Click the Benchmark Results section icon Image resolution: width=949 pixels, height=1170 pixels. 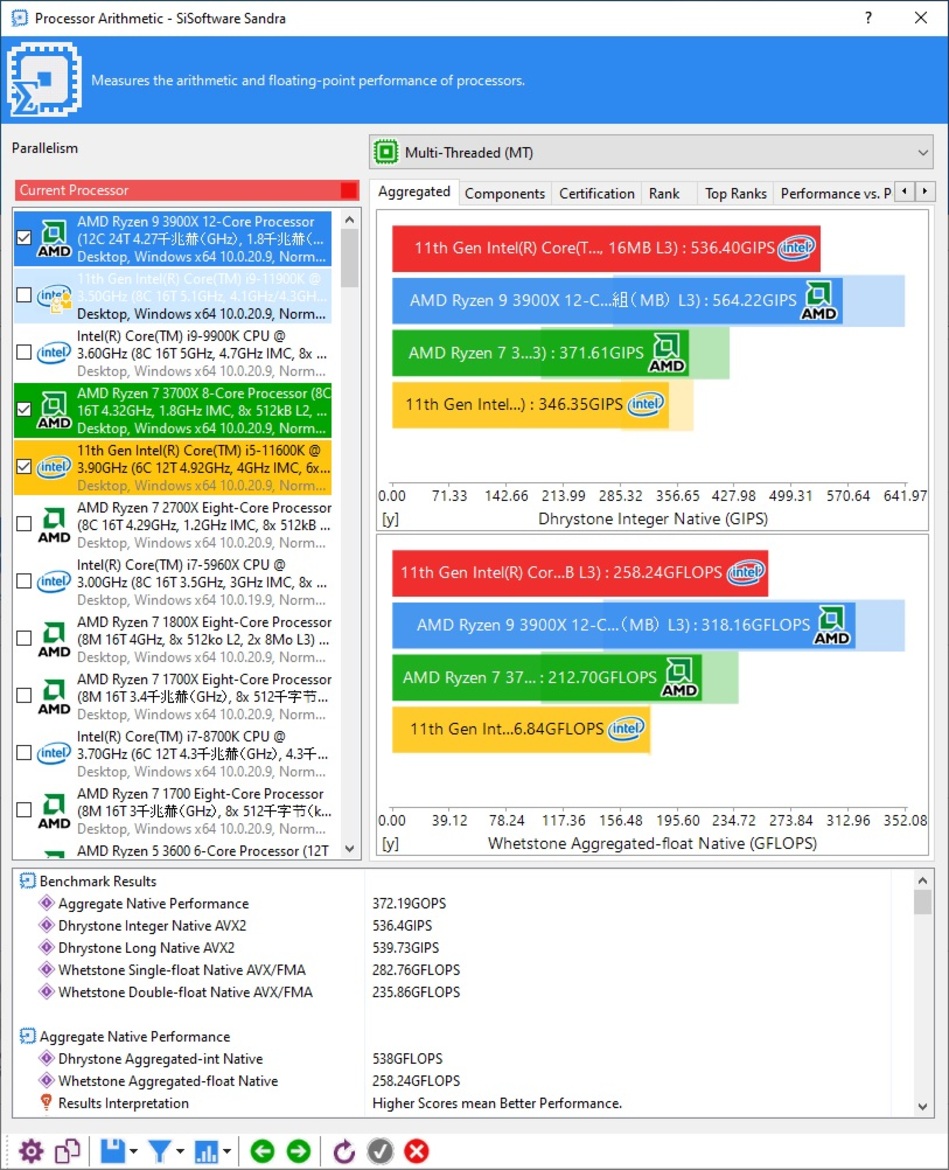click(27, 881)
